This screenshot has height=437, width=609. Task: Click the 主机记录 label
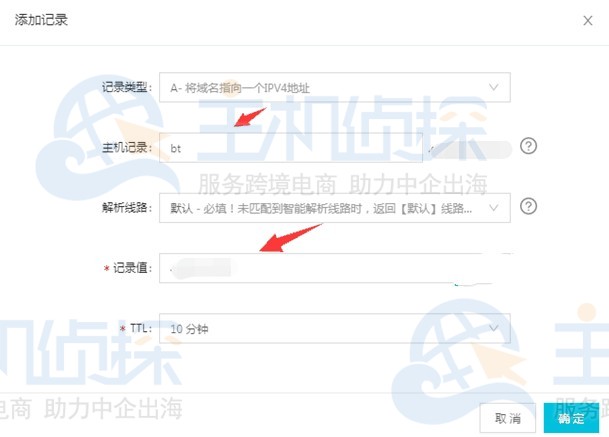coord(127,148)
